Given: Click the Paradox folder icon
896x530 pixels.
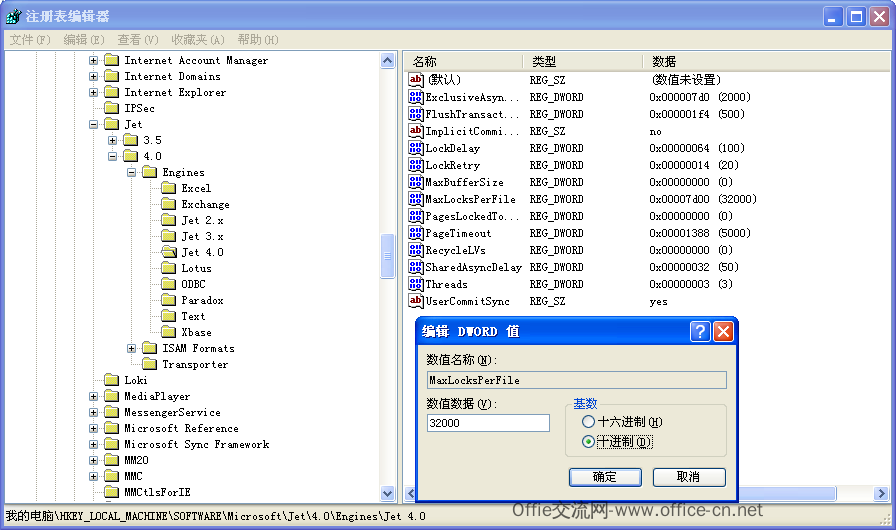Looking at the screenshot, I should (169, 300).
